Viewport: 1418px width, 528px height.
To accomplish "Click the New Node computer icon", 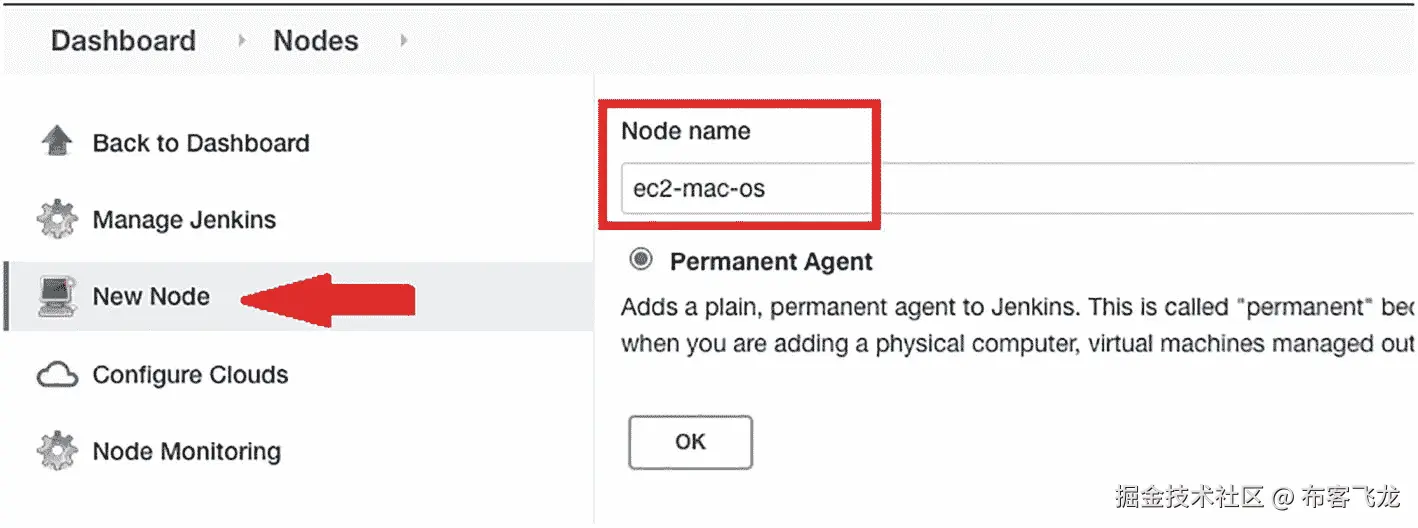I will pos(56,296).
